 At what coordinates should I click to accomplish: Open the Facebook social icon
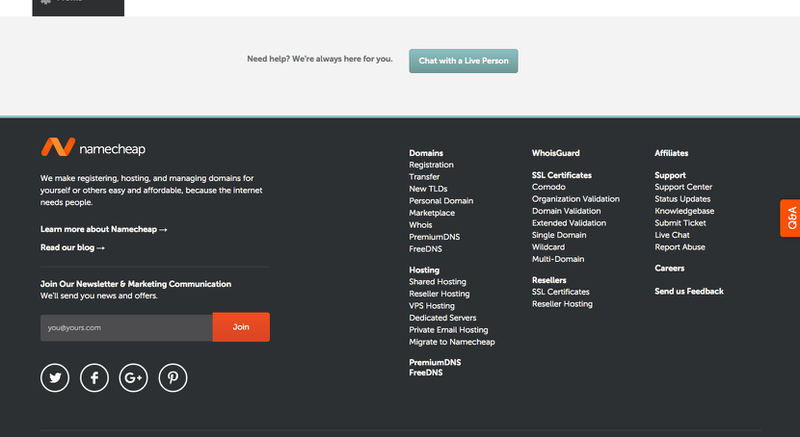tap(94, 377)
